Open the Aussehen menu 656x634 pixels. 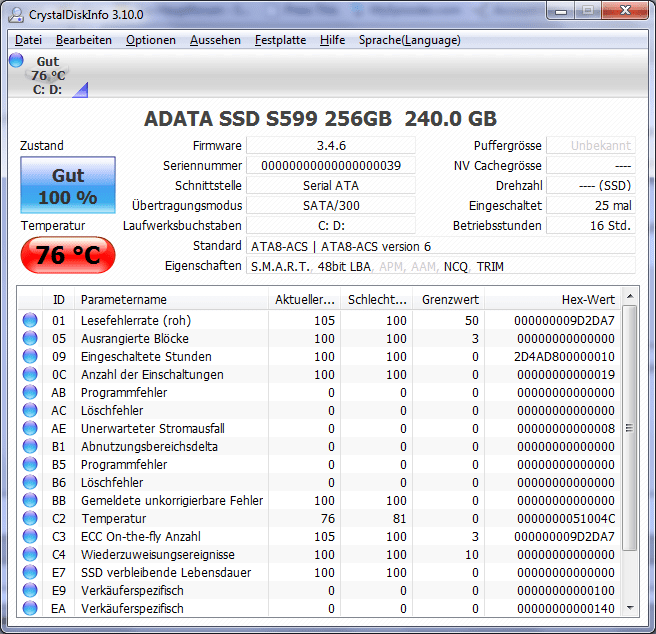coord(215,40)
